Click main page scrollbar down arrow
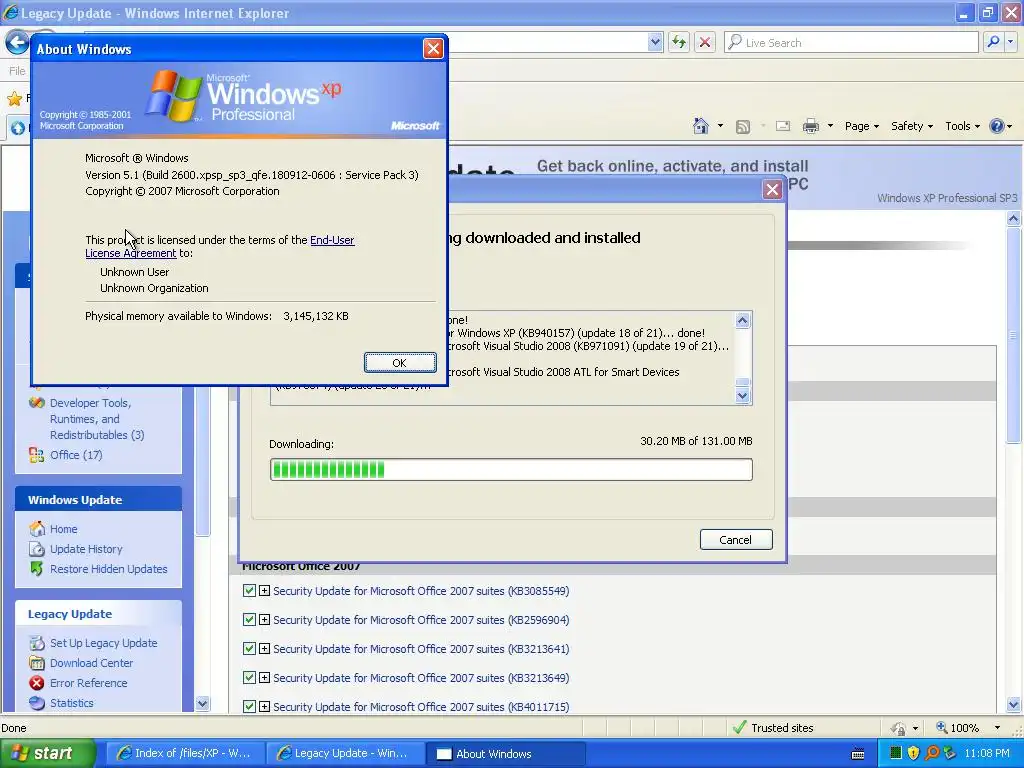 (1014, 704)
